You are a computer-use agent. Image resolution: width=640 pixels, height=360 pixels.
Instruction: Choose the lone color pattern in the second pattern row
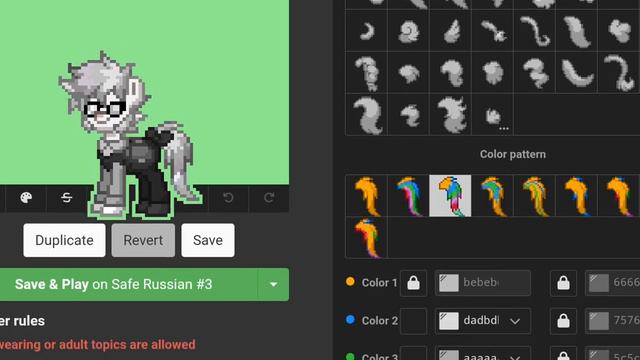tap(367, 238)
